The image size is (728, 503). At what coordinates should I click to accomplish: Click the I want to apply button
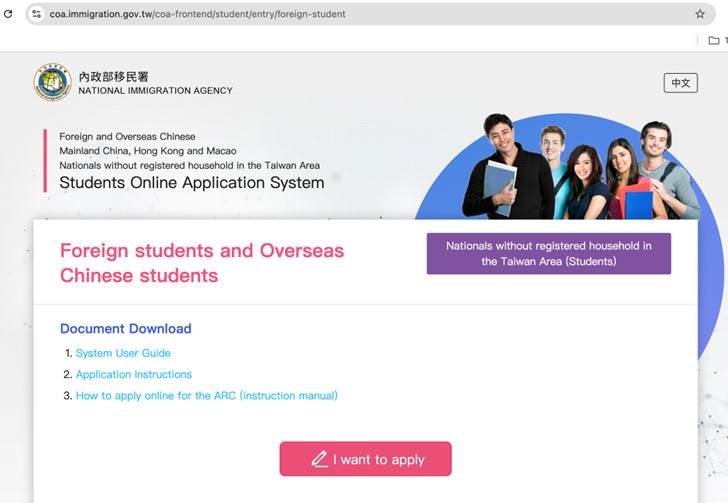tap(365, 459)
